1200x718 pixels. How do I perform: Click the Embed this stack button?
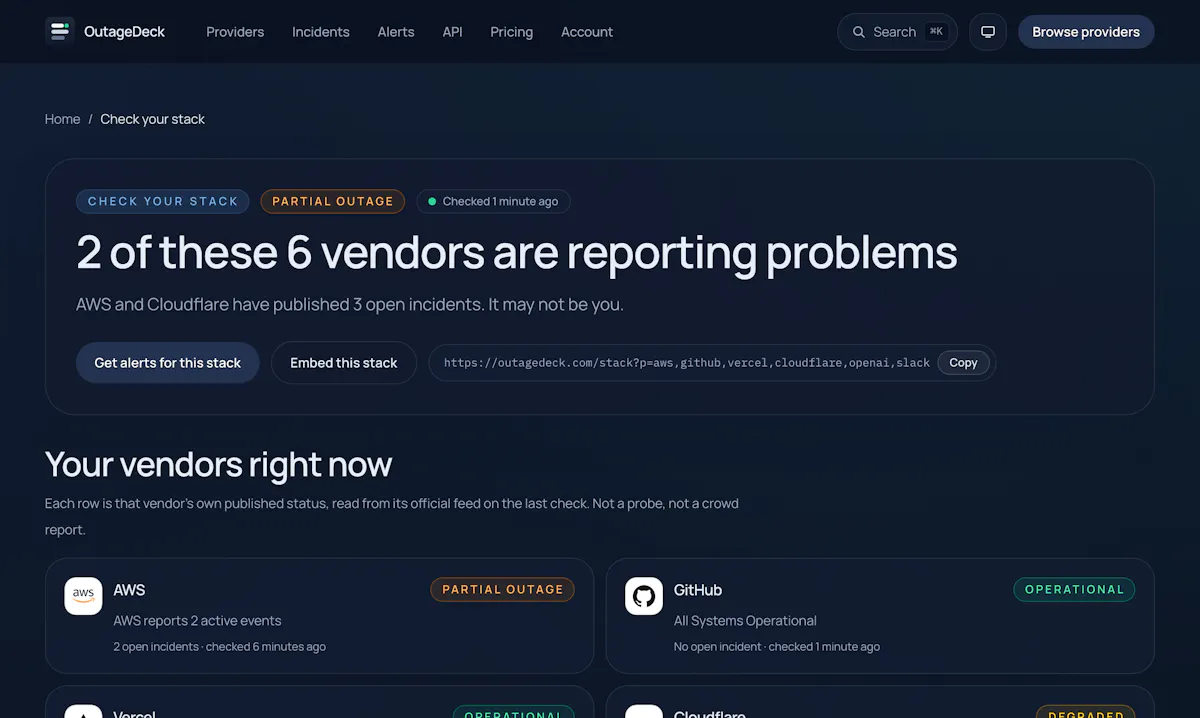click(344, 363)
